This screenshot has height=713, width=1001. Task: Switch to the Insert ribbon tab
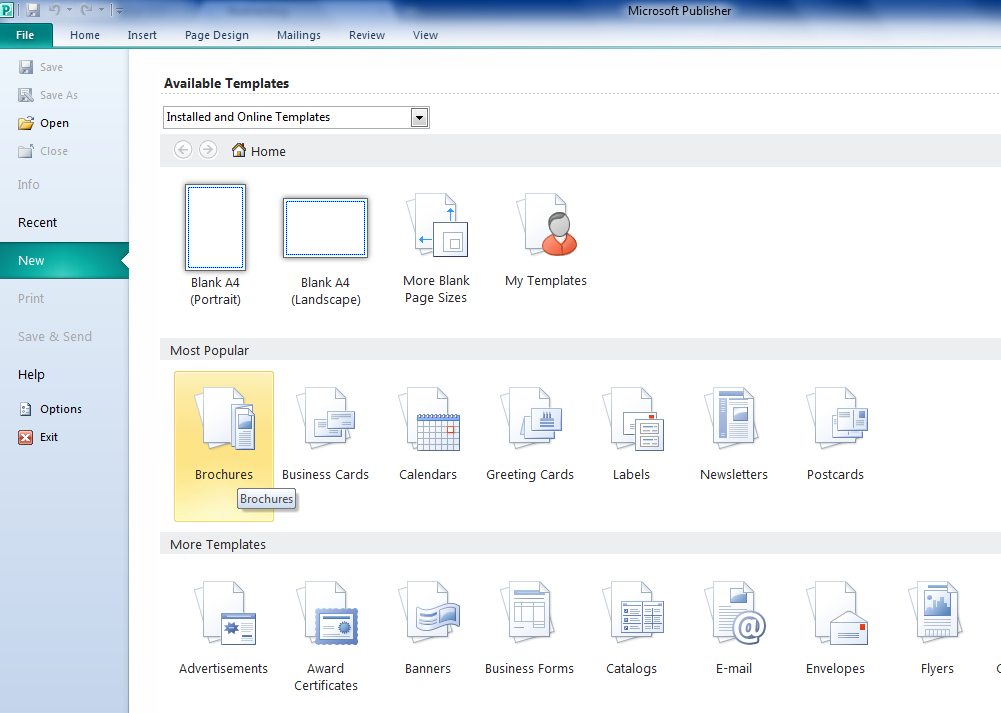(x=142, y=35)
